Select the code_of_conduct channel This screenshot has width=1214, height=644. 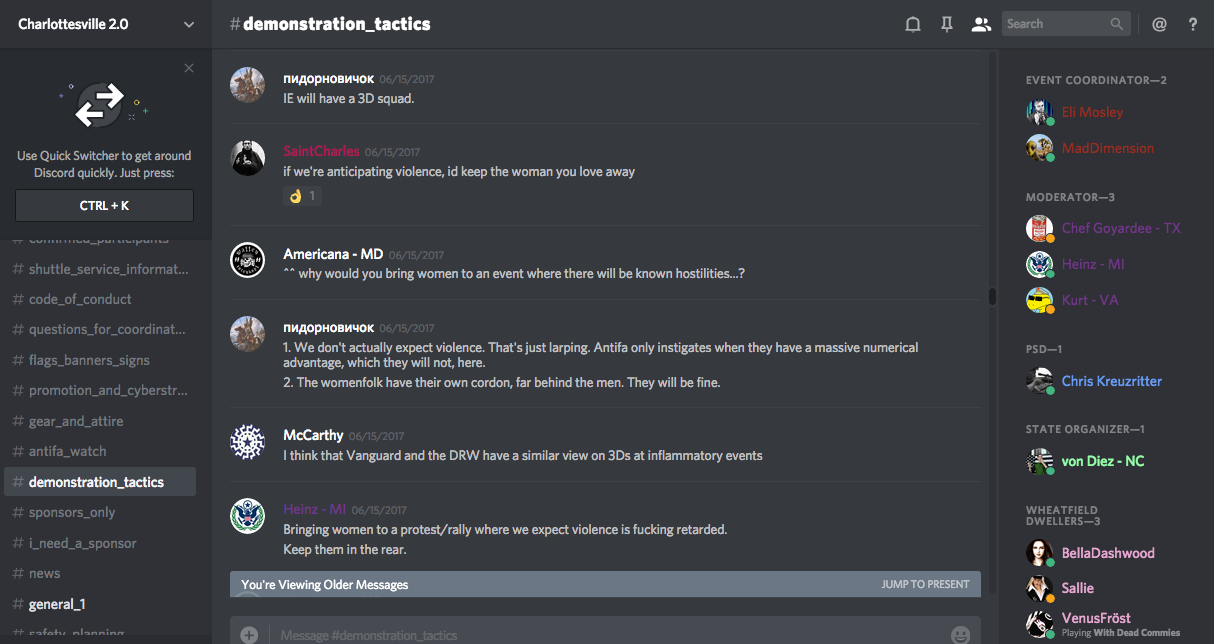80,299
